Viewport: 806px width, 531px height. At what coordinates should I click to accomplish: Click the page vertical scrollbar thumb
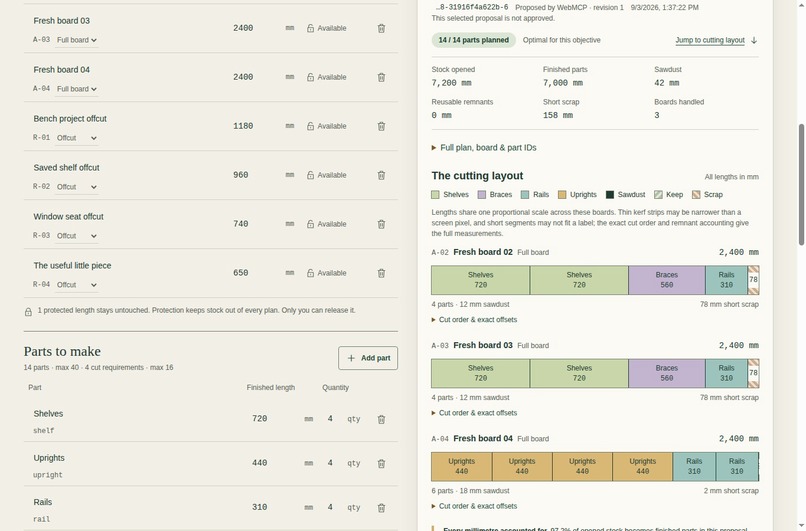801,185
